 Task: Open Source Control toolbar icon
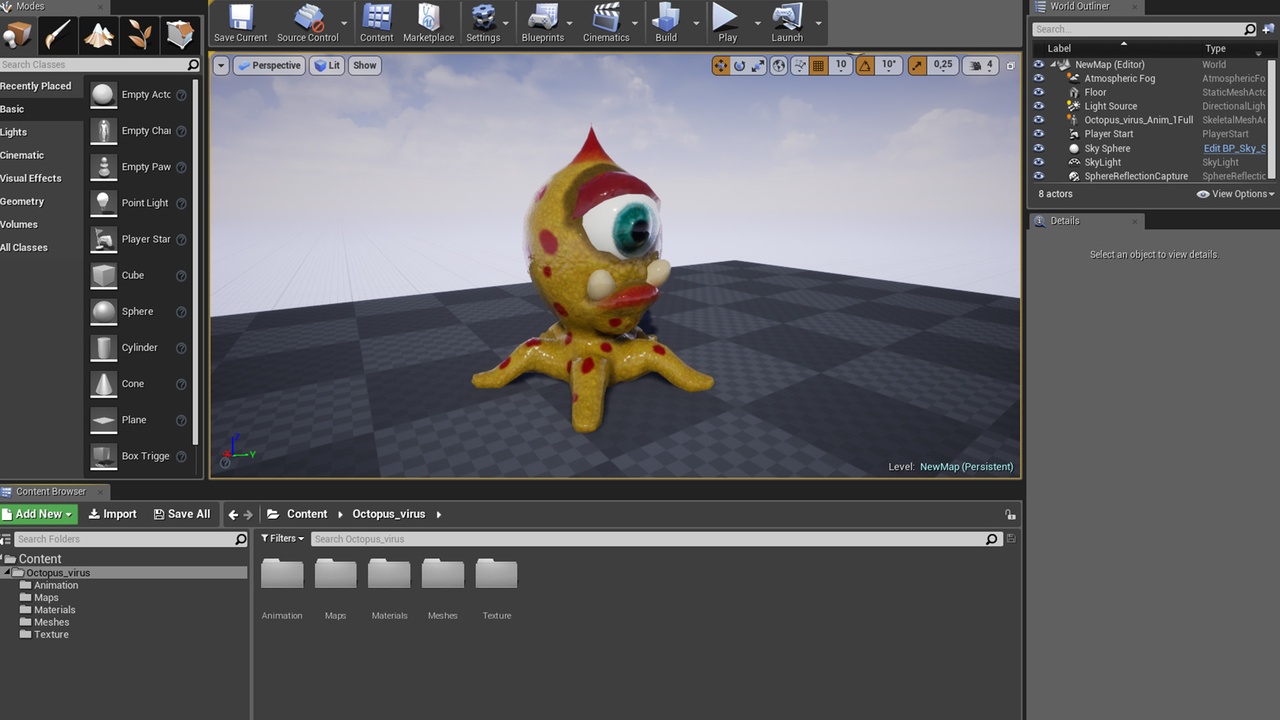tap(307, 24)
